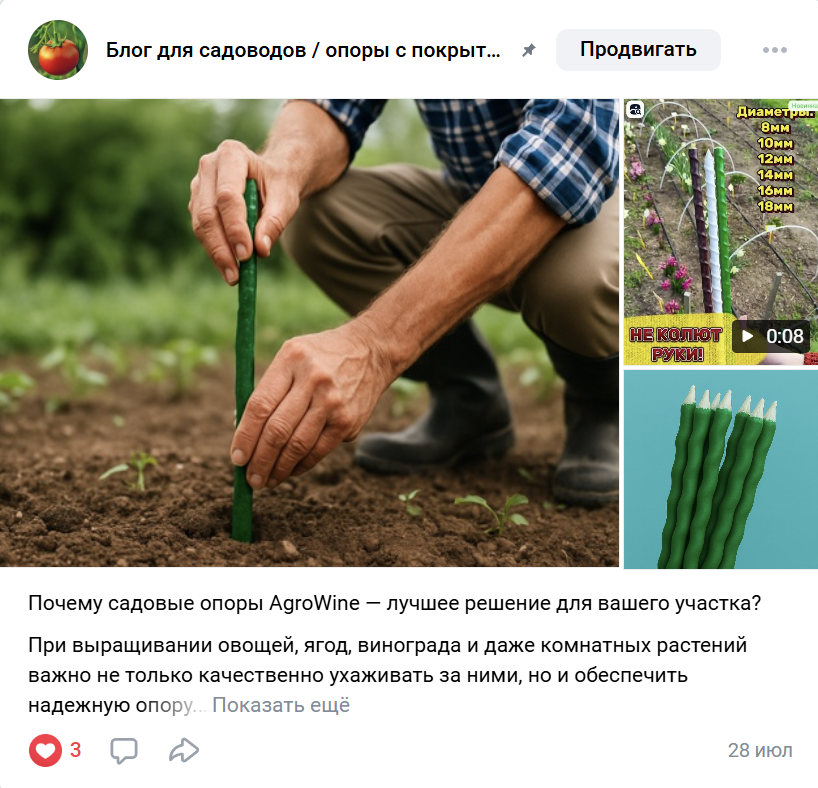
Task: Click the "Новинка" badge on the video corner
Action: click(803, 105)
